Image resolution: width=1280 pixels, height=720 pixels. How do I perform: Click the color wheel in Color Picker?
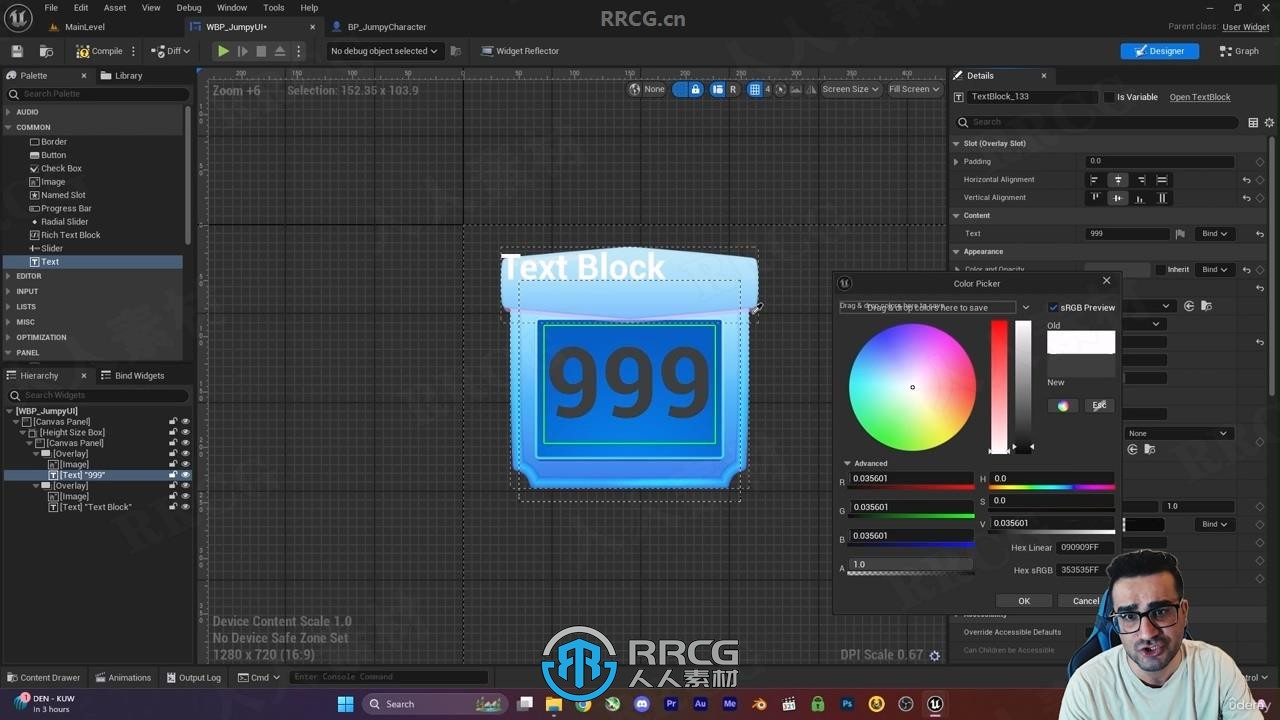(x=912, y=387)
